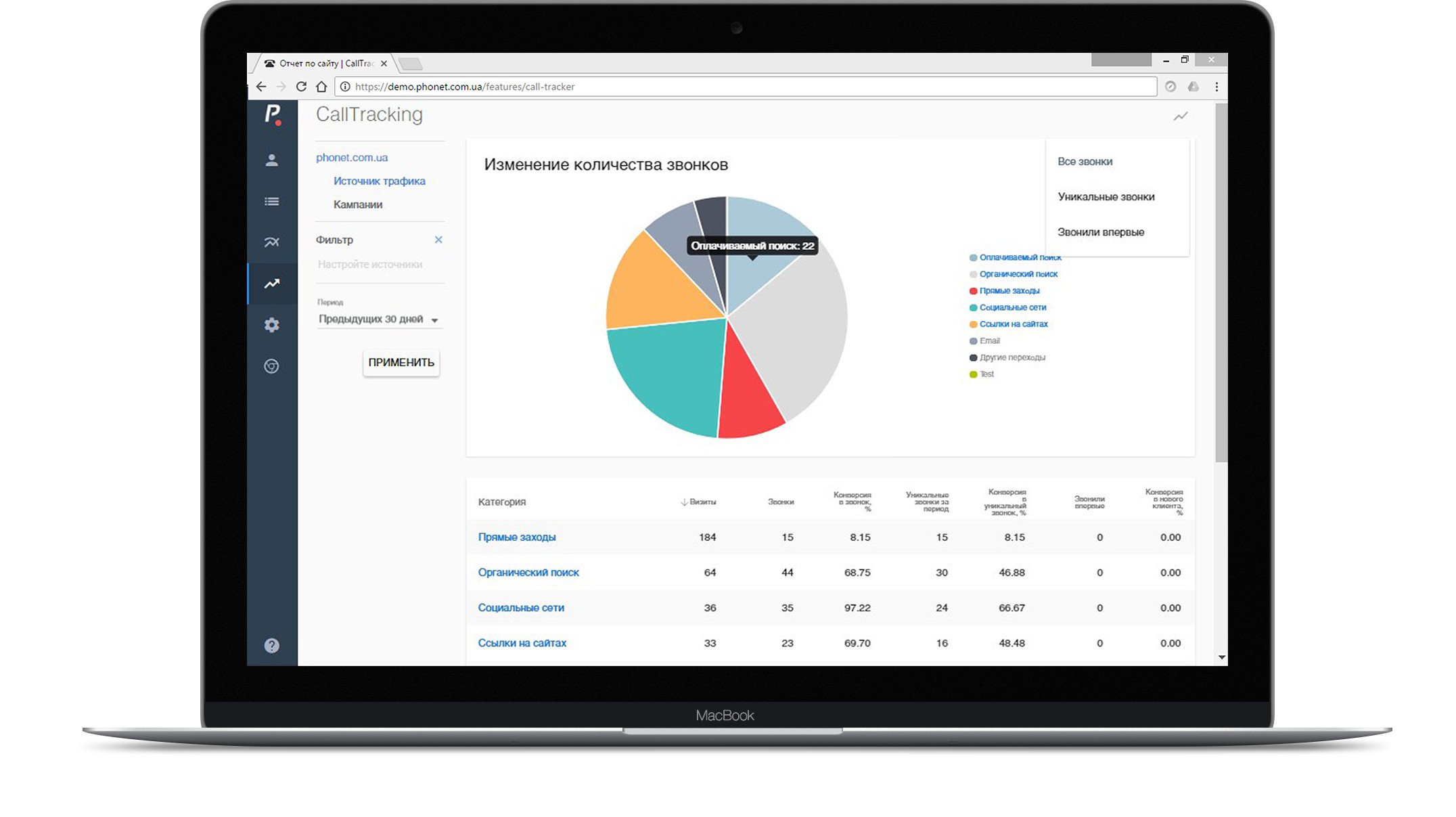Click the page vertical scrollbar

[x=1221, y=284]
